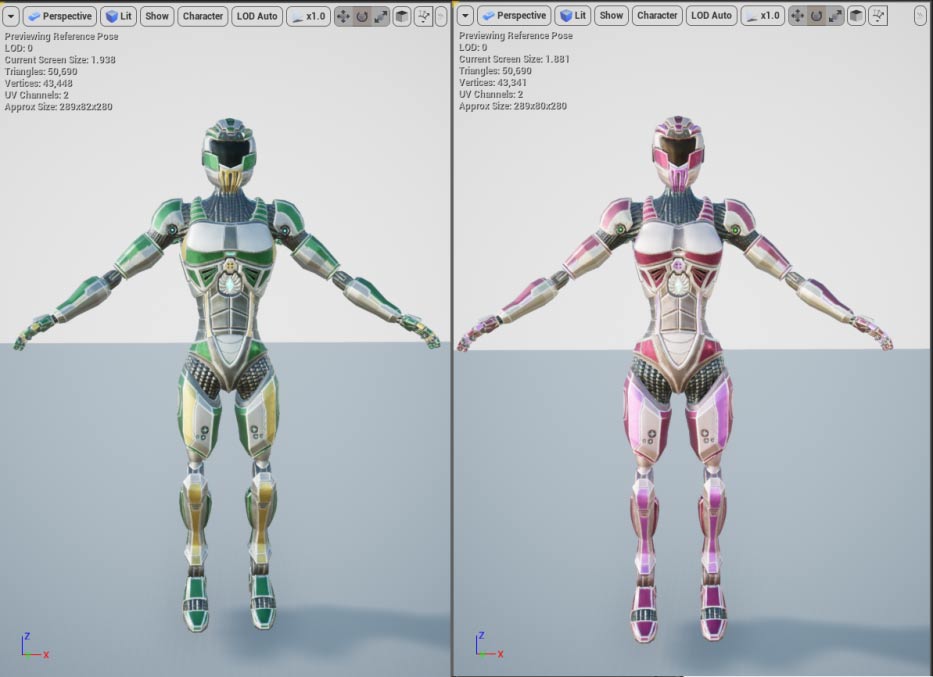Open right viewport options dropdown arrow

[465, 16]
